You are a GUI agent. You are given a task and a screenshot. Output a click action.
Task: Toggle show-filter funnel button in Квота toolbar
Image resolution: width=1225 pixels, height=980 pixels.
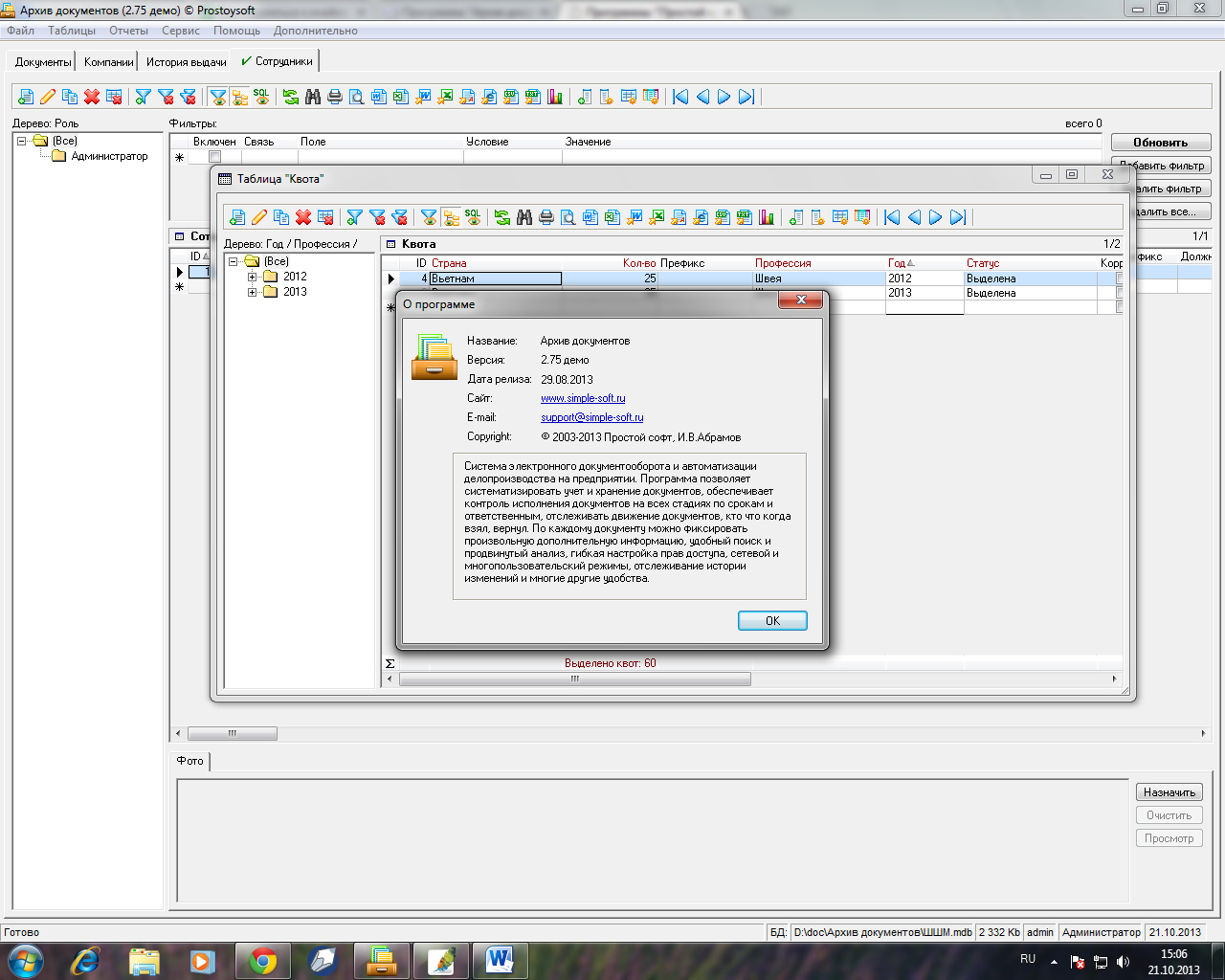429,217
